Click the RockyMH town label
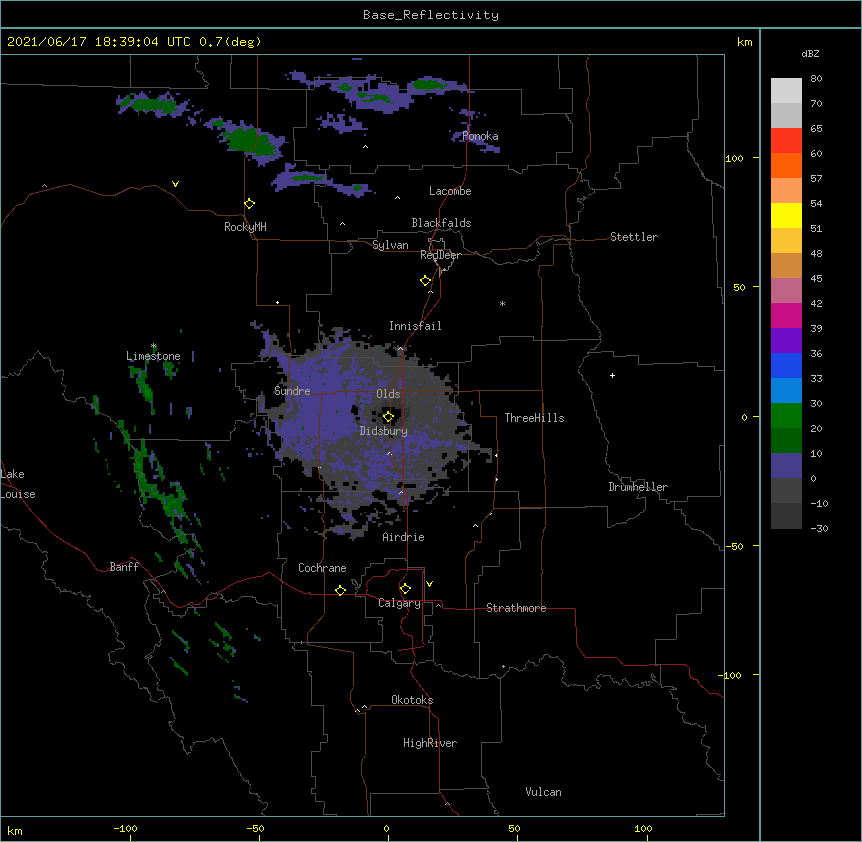The height and width of the screenshot is (842, 862). (x=245, y=227)
